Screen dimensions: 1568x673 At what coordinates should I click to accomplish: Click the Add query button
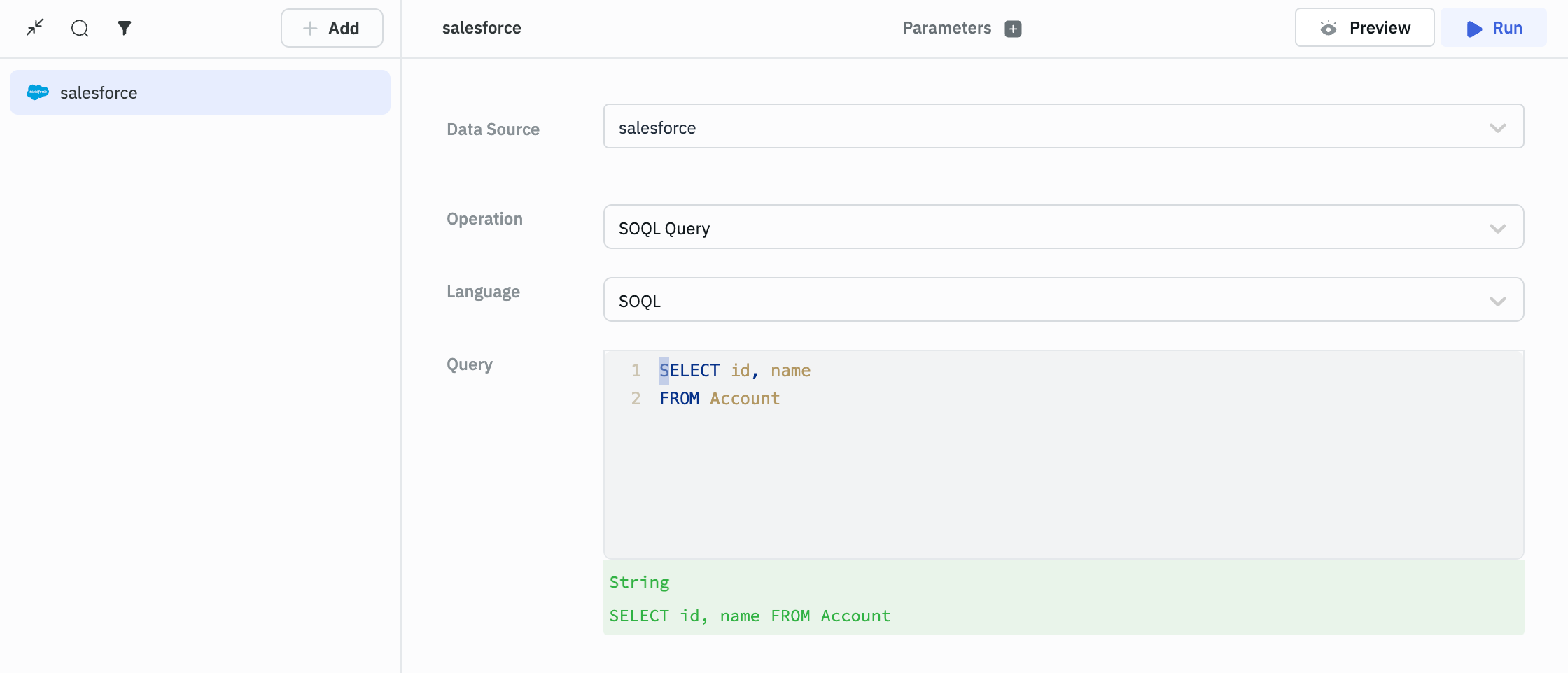pos(332,28)
